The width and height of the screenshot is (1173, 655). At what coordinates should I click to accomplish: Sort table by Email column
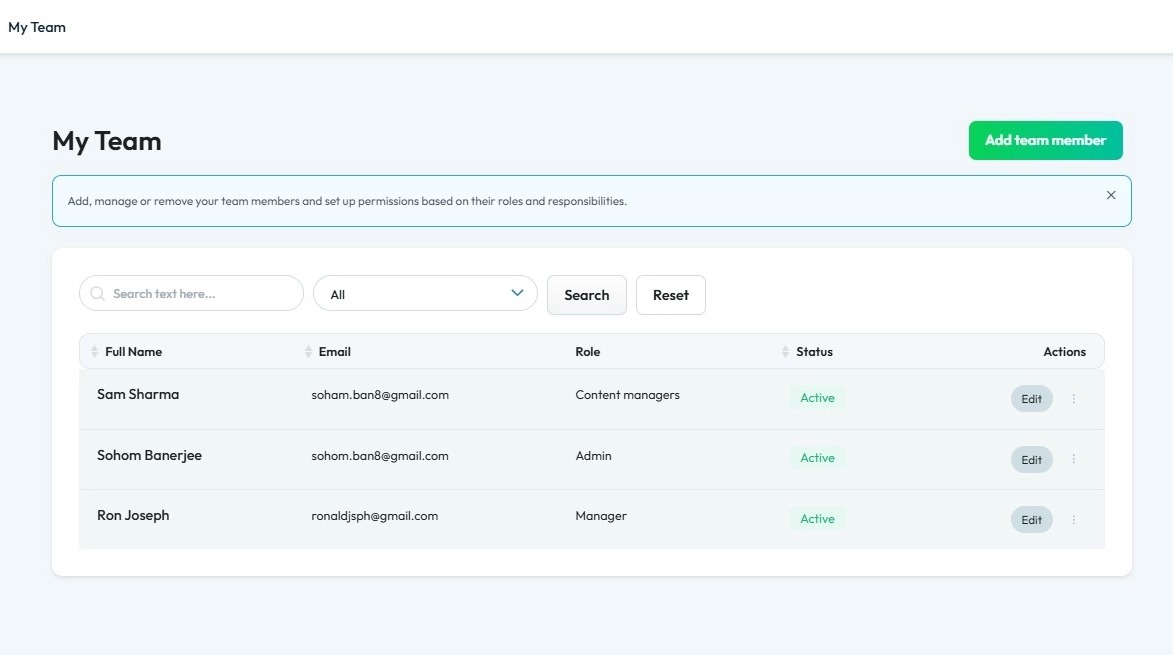pos(309,352)
